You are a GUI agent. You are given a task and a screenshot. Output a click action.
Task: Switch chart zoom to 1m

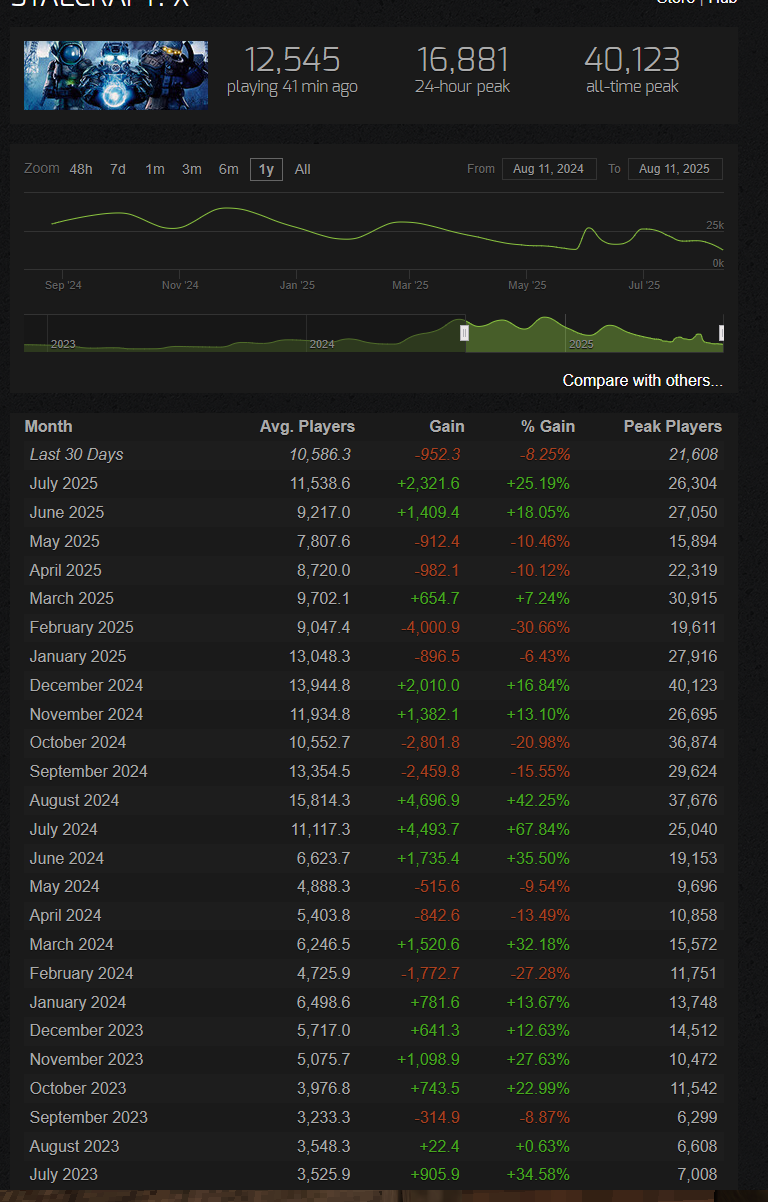click(155, 169)
